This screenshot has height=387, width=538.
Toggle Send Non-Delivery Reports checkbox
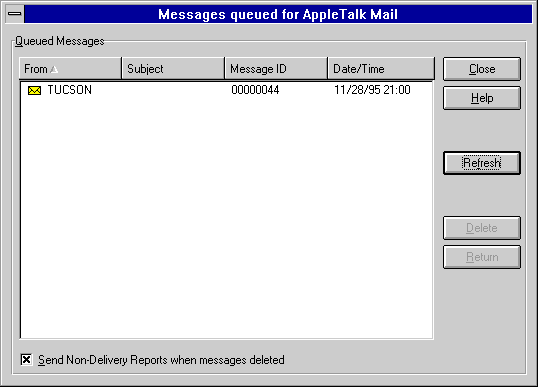click(x=26, y=360)
